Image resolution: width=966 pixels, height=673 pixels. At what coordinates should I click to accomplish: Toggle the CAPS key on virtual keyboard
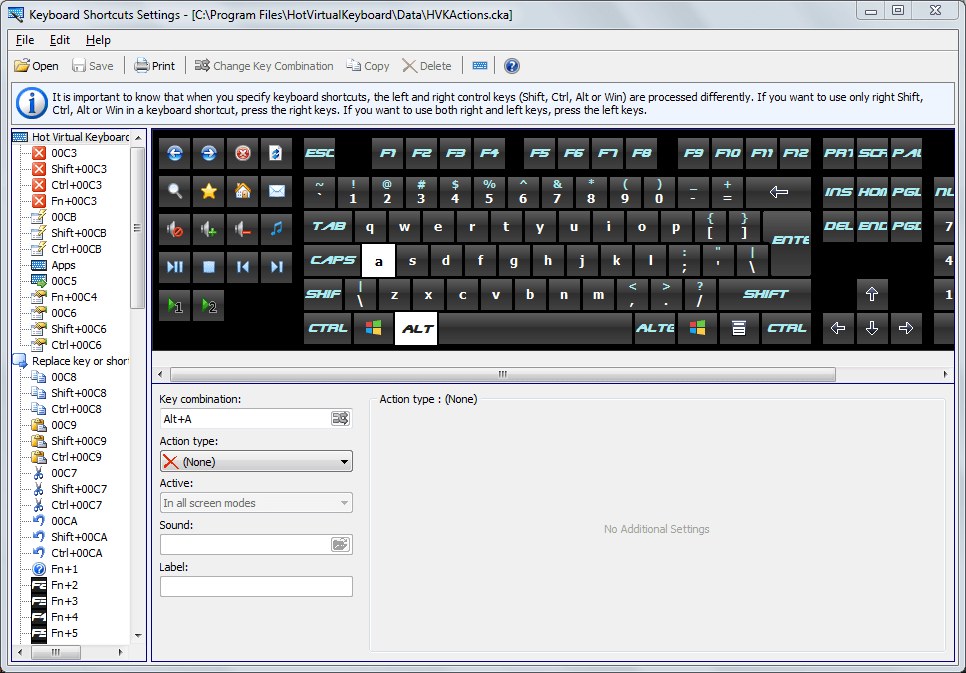(x=332, y=260)
